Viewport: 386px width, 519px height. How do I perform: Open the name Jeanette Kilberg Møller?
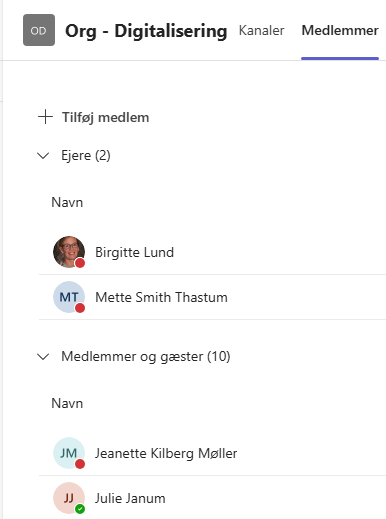pyautogui.click(x=166, y=453)
